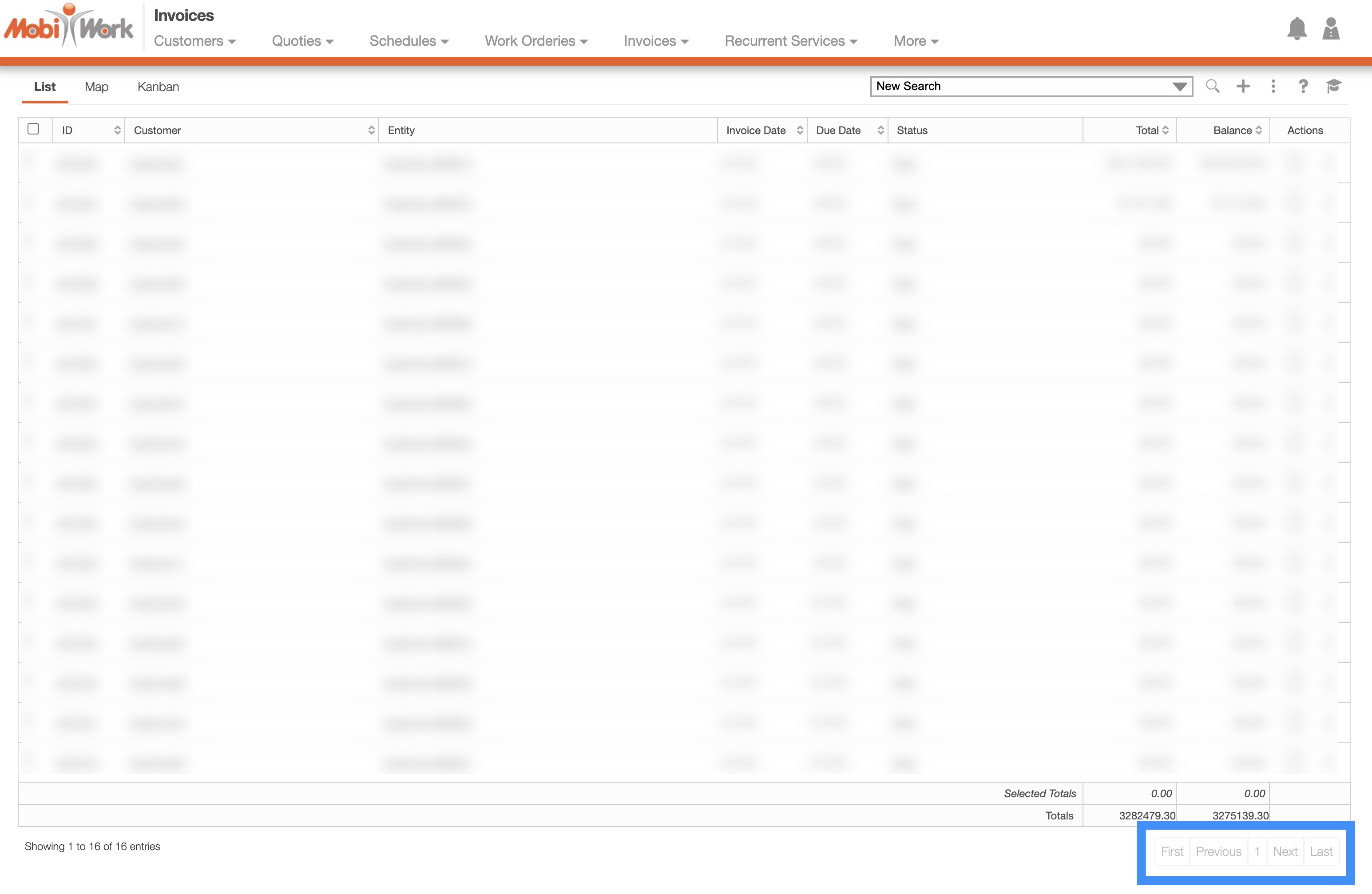This screenshot has height=894, width=1372.
Task: Open the graduation cap training icon
Action: 1333,87
